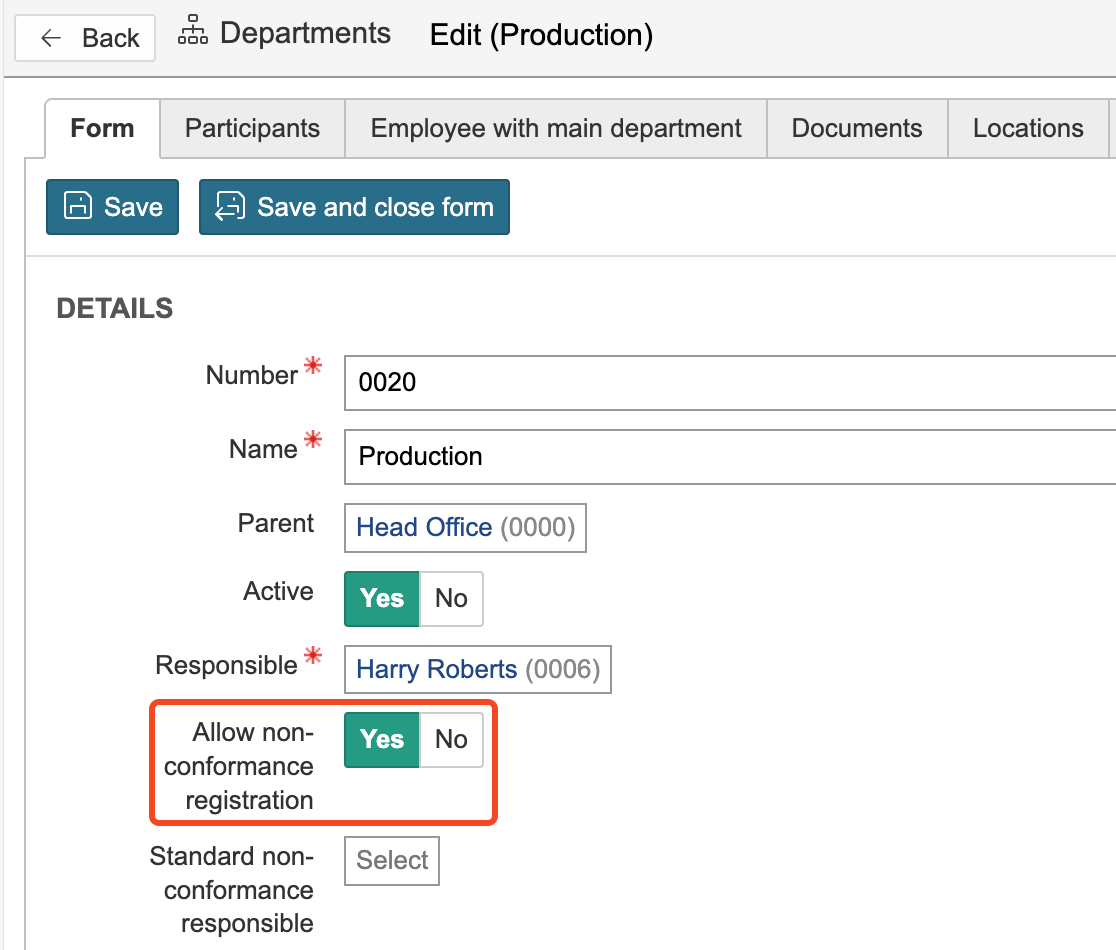Enable Allow non-conformance registration with Yes
Viewport: 1116px width, 950px height.
pyautogui.click(x=382, y=739)
